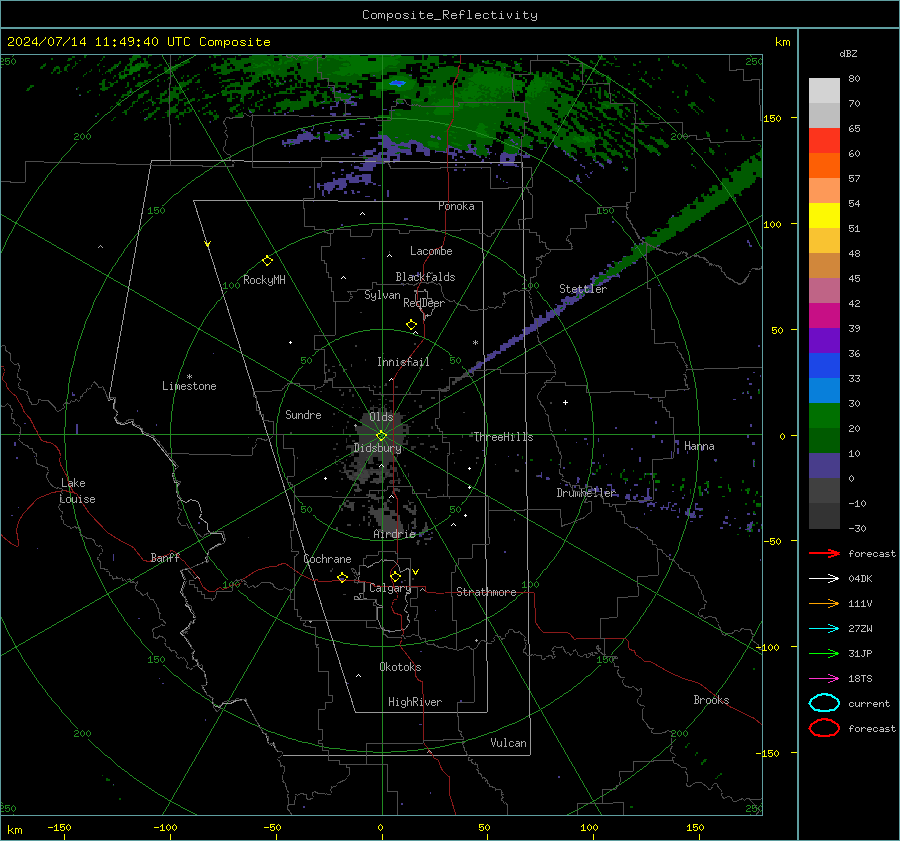The height and width of the screenshot is (841, 900).
Task: Click the Strathmore map label
Action: tap(486, 592)
